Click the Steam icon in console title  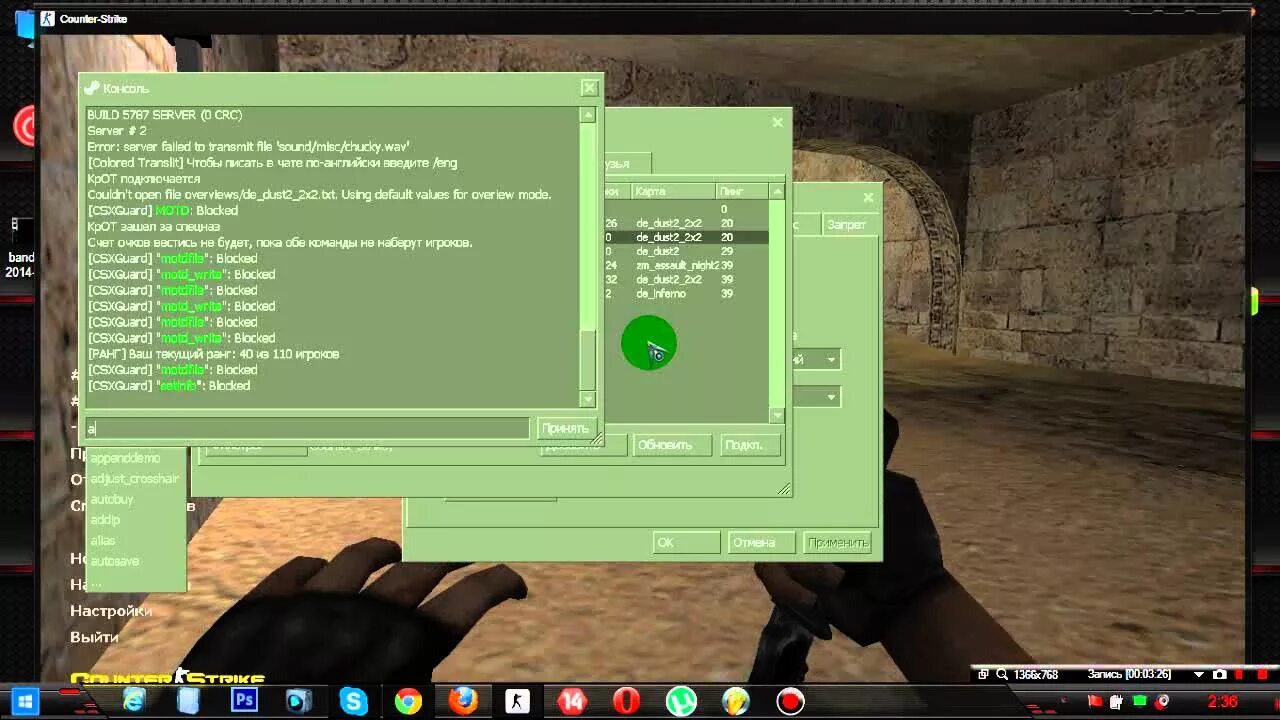92,88
